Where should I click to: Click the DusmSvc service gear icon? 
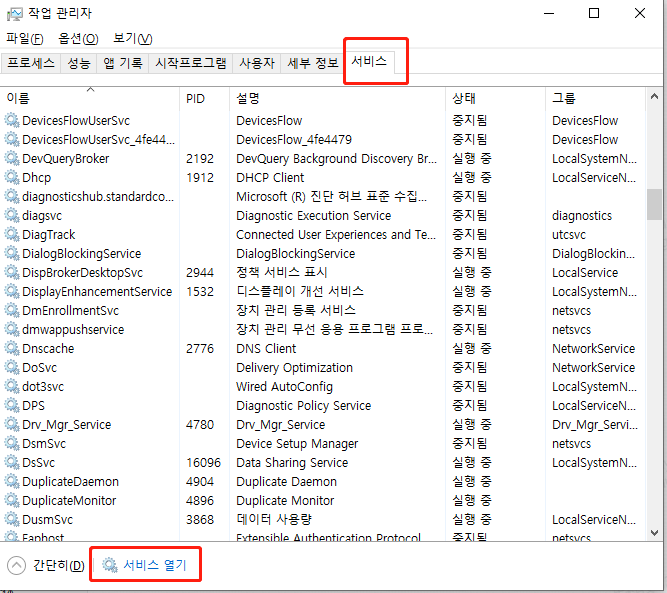click(x=12, y=519)
